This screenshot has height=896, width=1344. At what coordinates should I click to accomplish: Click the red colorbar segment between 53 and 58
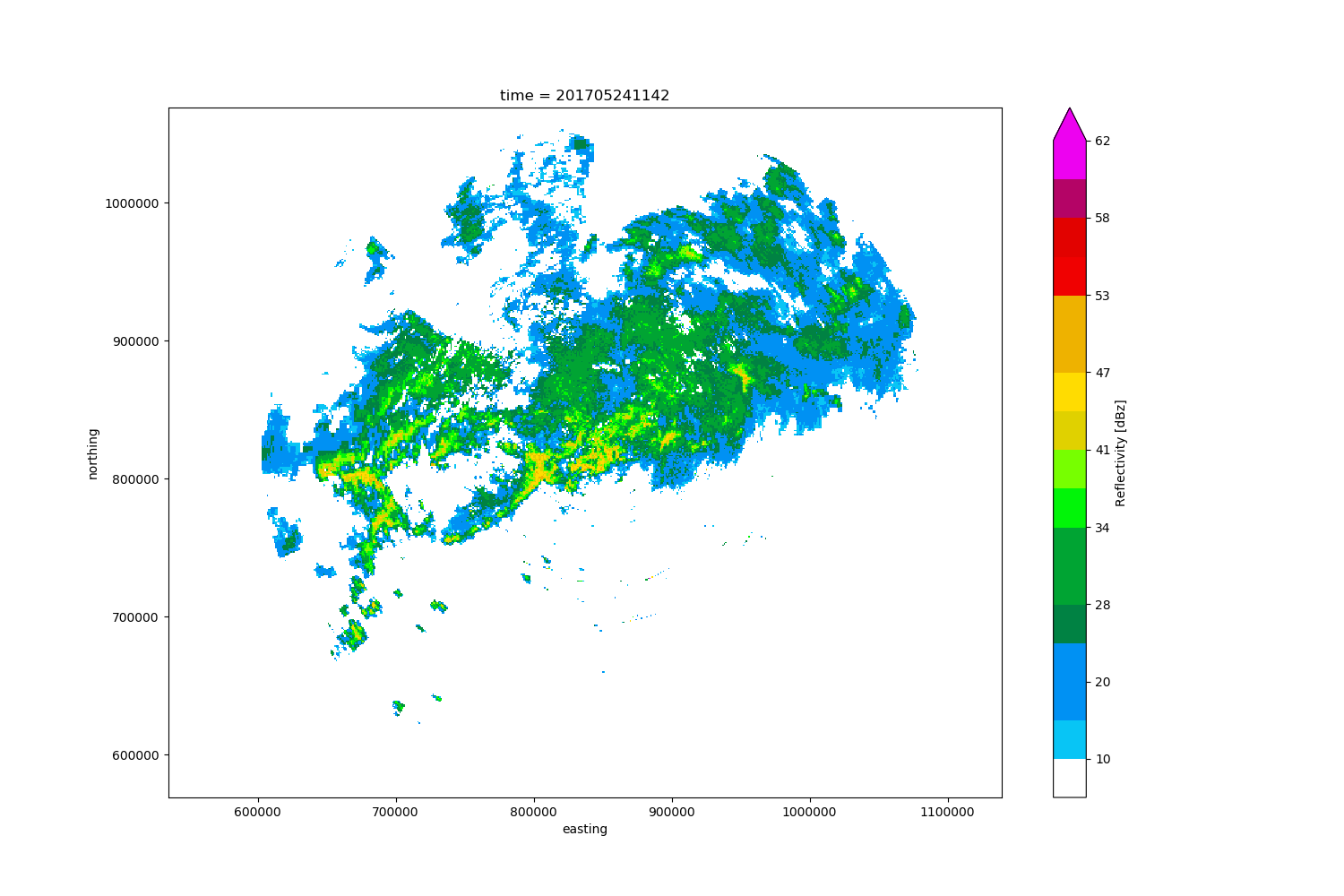[1070, 257]
